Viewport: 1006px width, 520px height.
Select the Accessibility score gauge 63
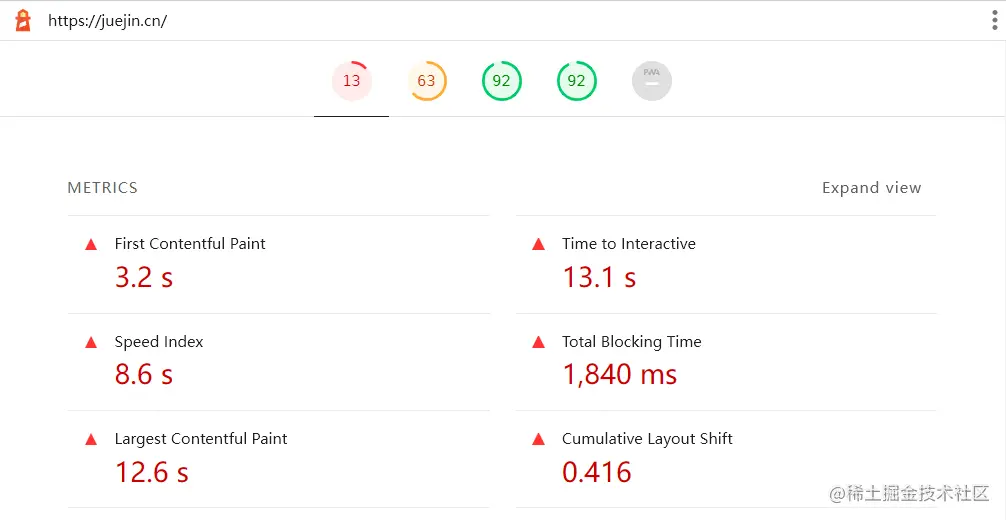(427, 81)
